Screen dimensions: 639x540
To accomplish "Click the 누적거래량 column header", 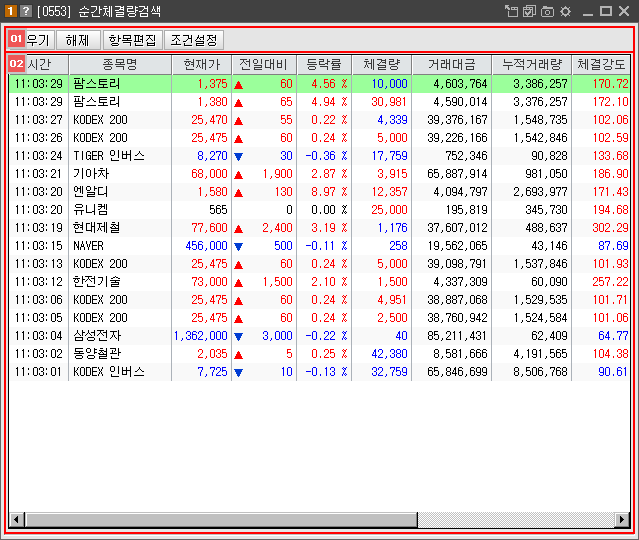I will click(532, 64).
